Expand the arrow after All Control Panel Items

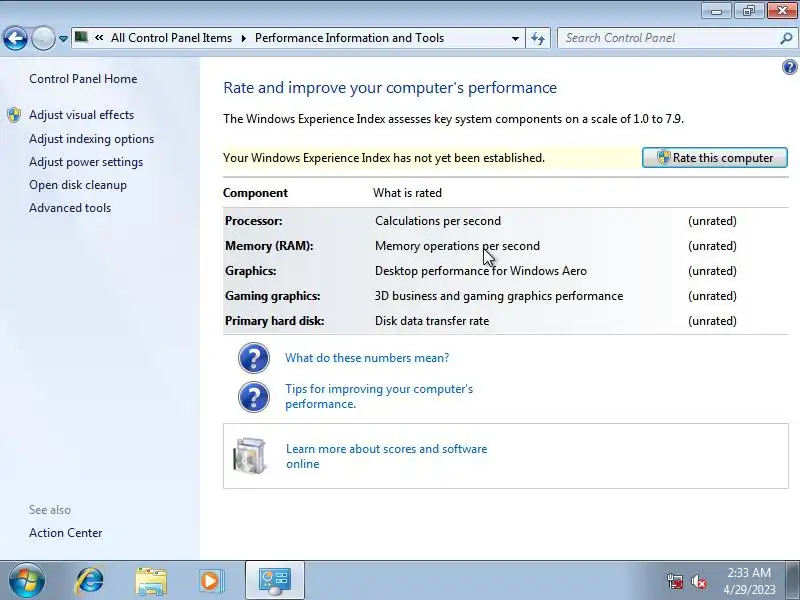[x=243, y=38]
